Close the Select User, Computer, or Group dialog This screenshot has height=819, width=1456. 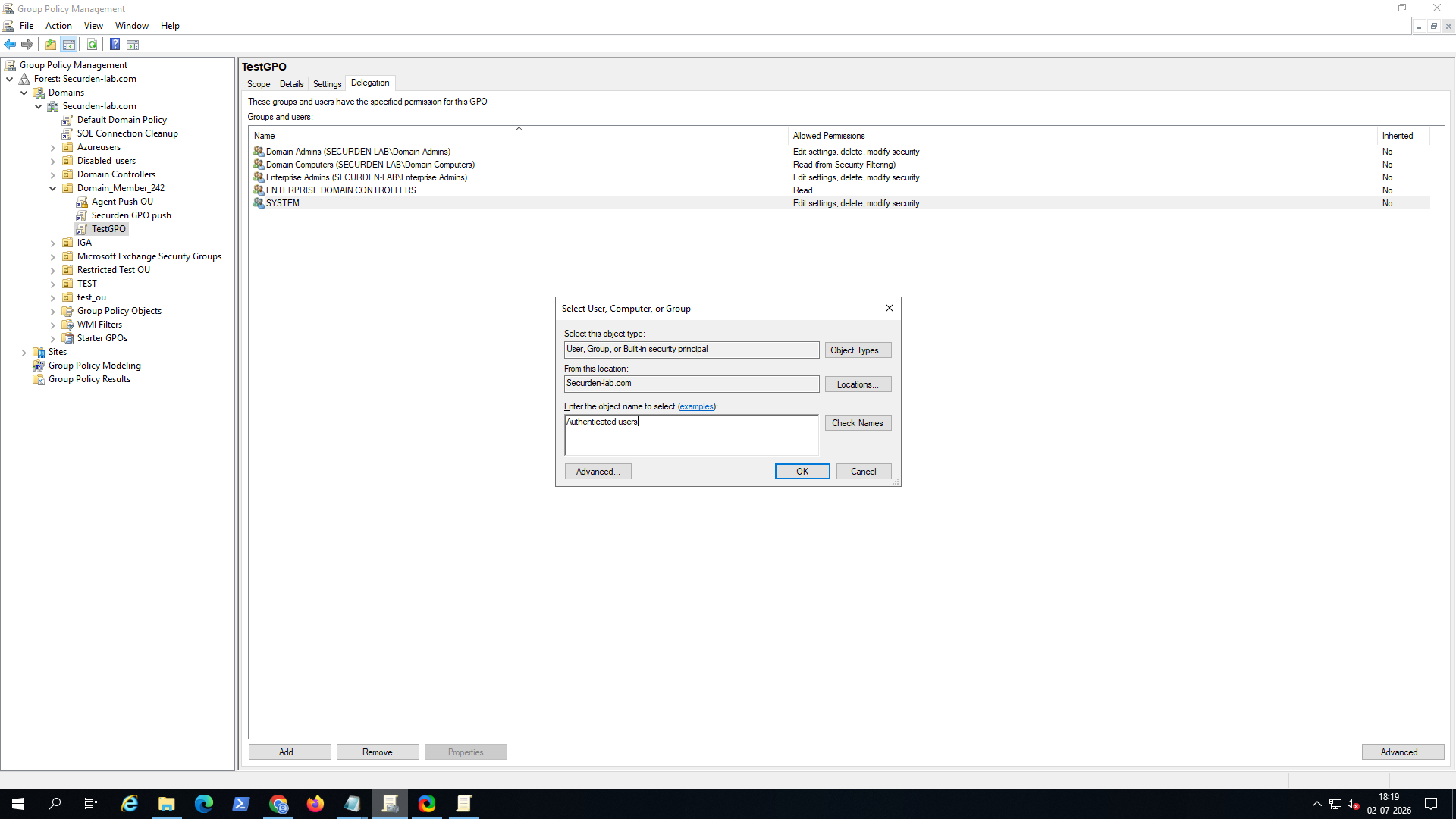[x=890, y=309]
